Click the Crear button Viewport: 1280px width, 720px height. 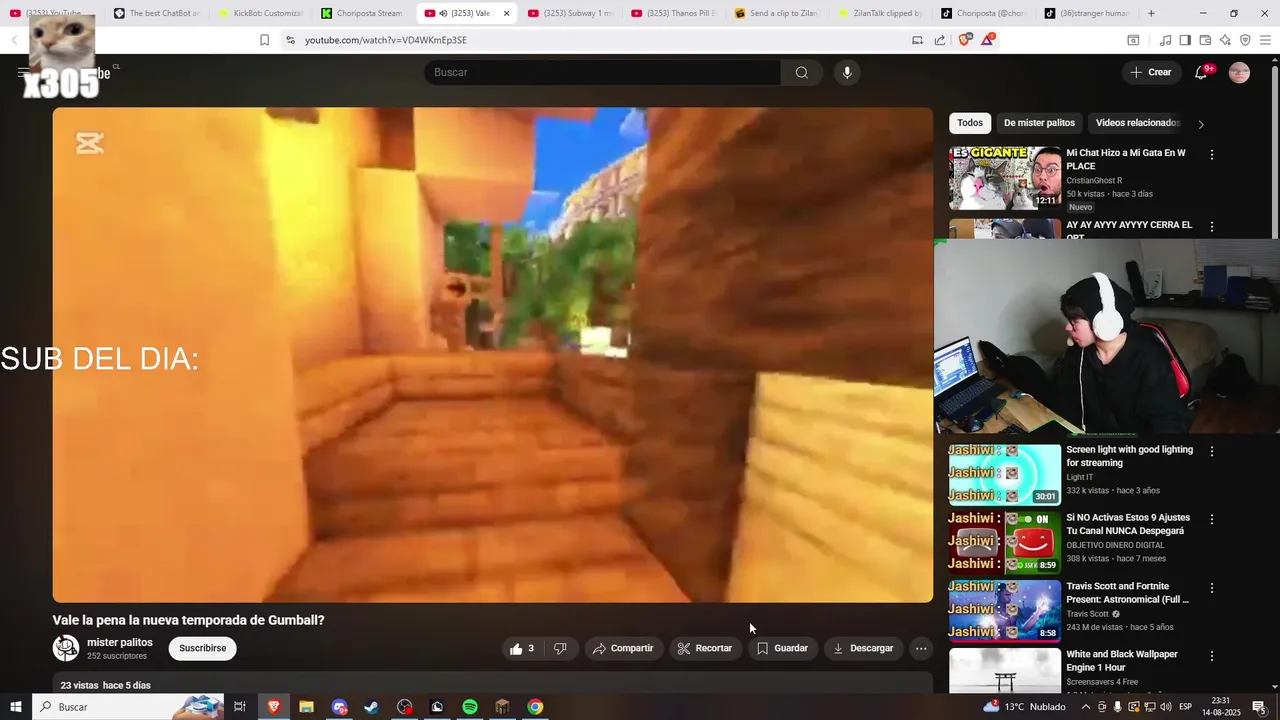coord(1150,72)
